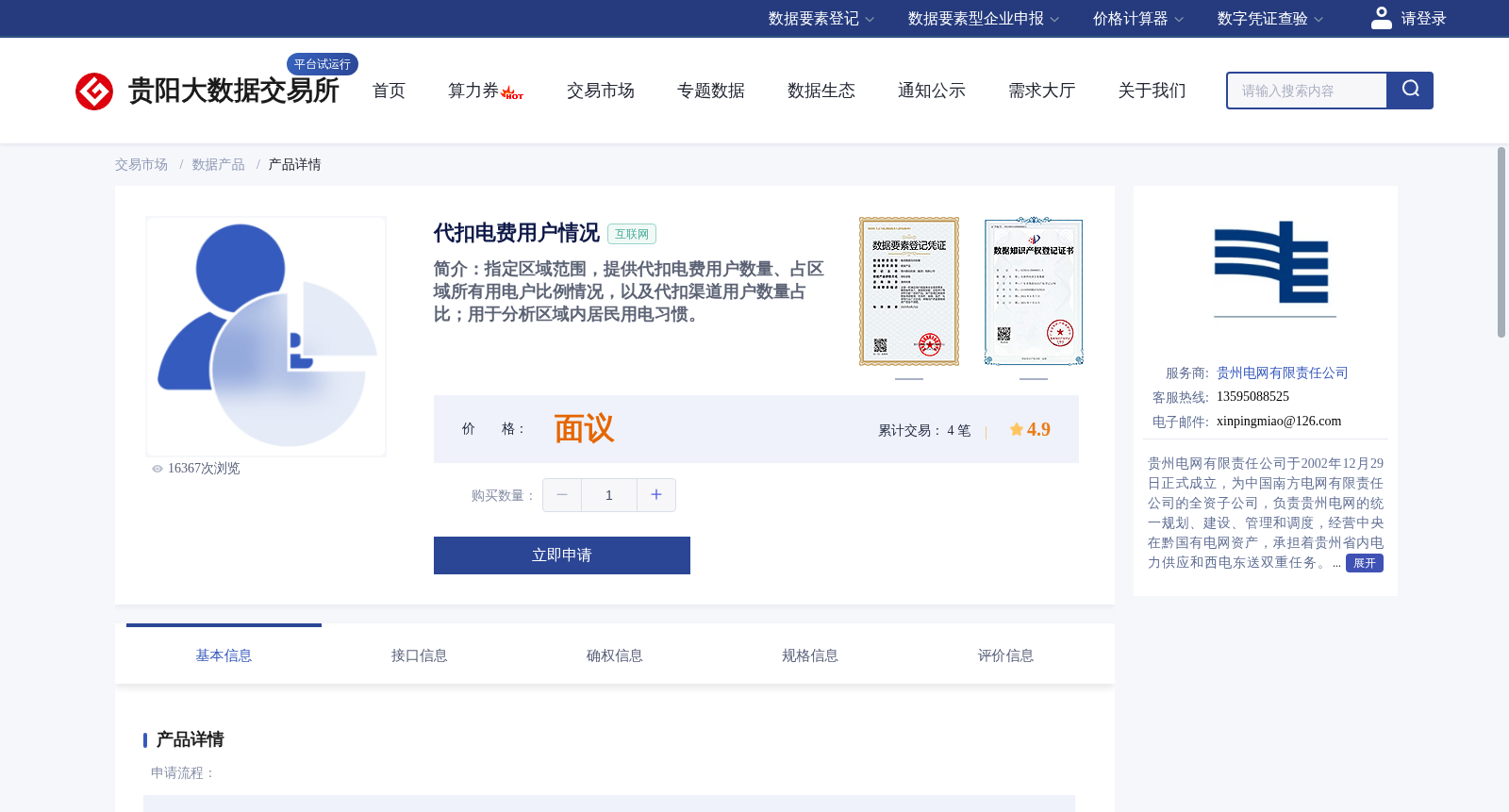The width and height of the screenshot is (1509, 812).
Task: Click the user login avatar icon
Action: pyautogui.click(x=1381, y=18)
